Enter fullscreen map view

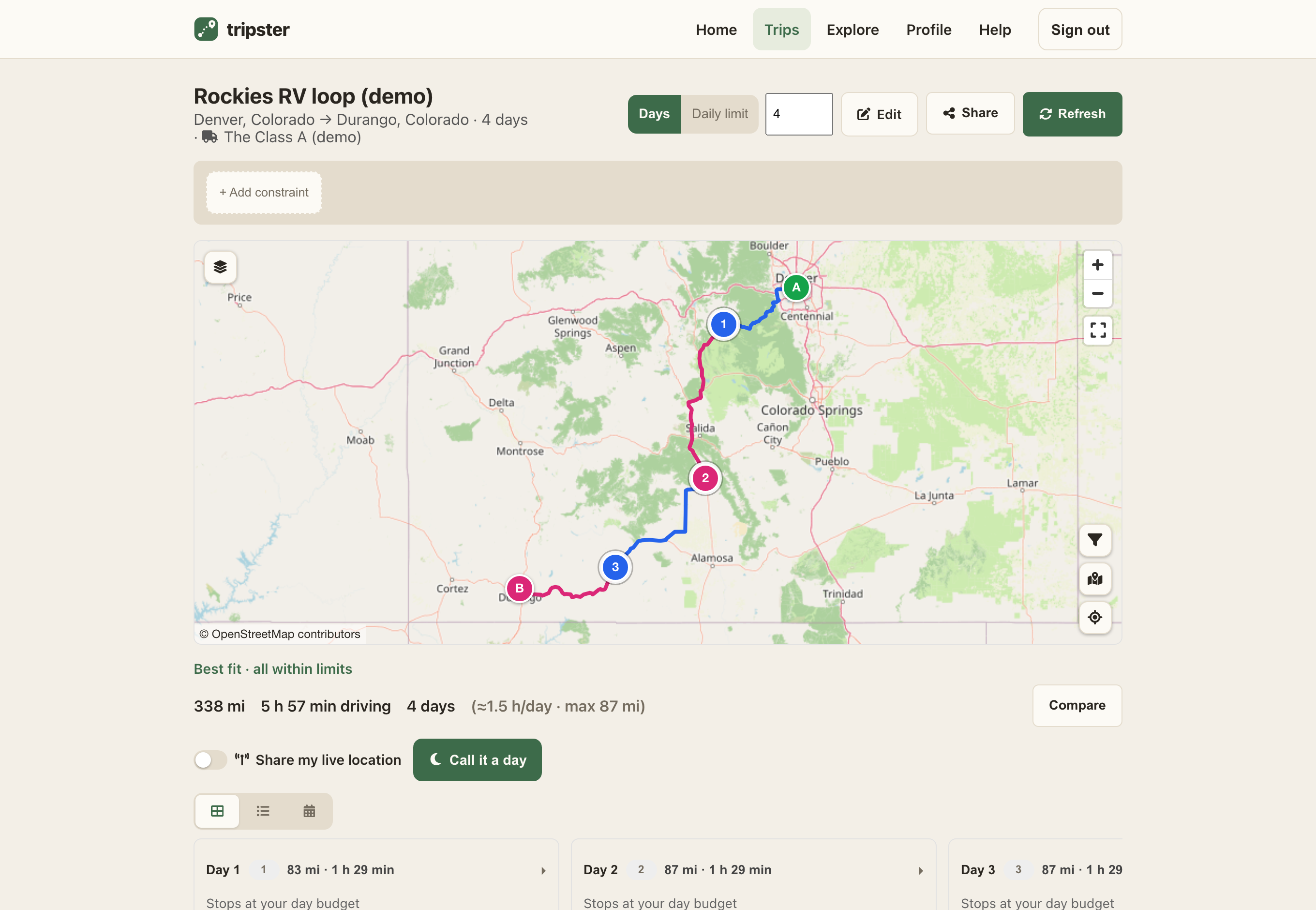(1098, 330)
